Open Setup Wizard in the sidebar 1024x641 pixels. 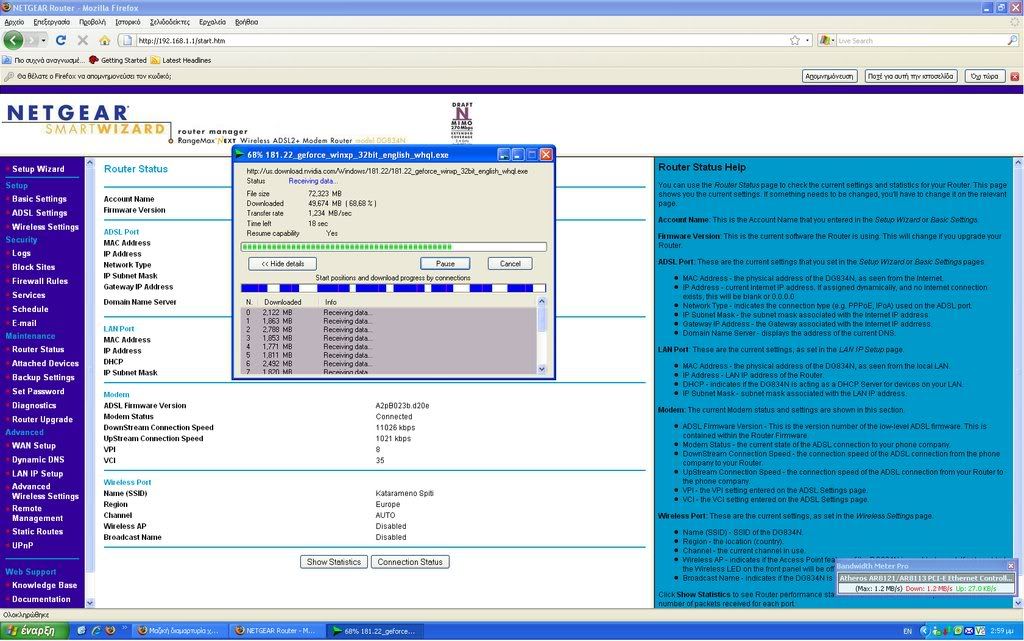38,169
